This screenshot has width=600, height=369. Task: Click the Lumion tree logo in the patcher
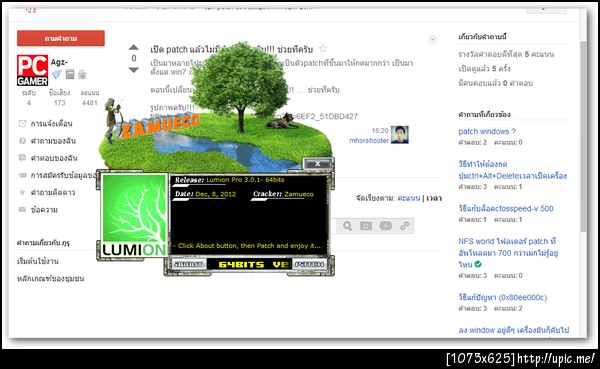coord(134,215)
